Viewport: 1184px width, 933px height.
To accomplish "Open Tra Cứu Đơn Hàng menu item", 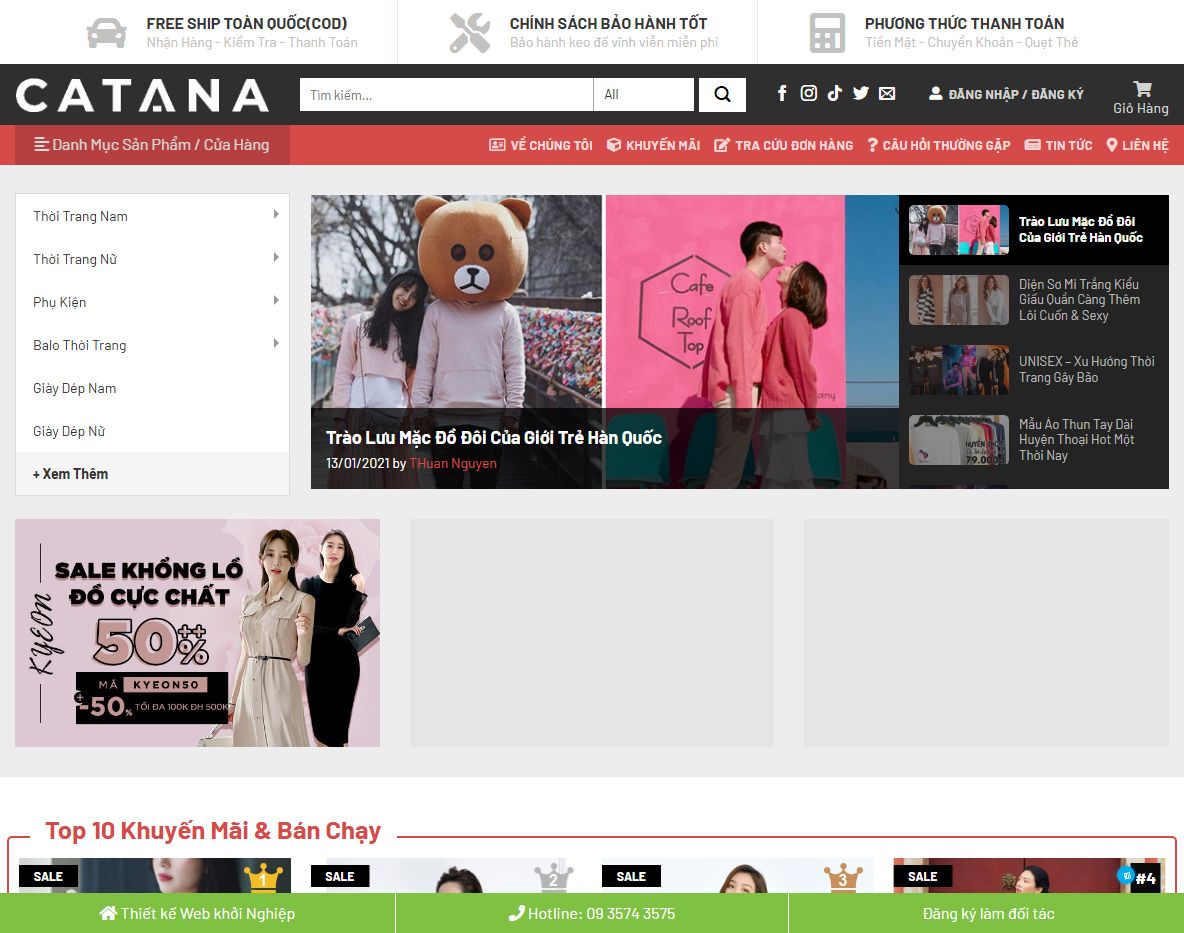I will (784, 145).
